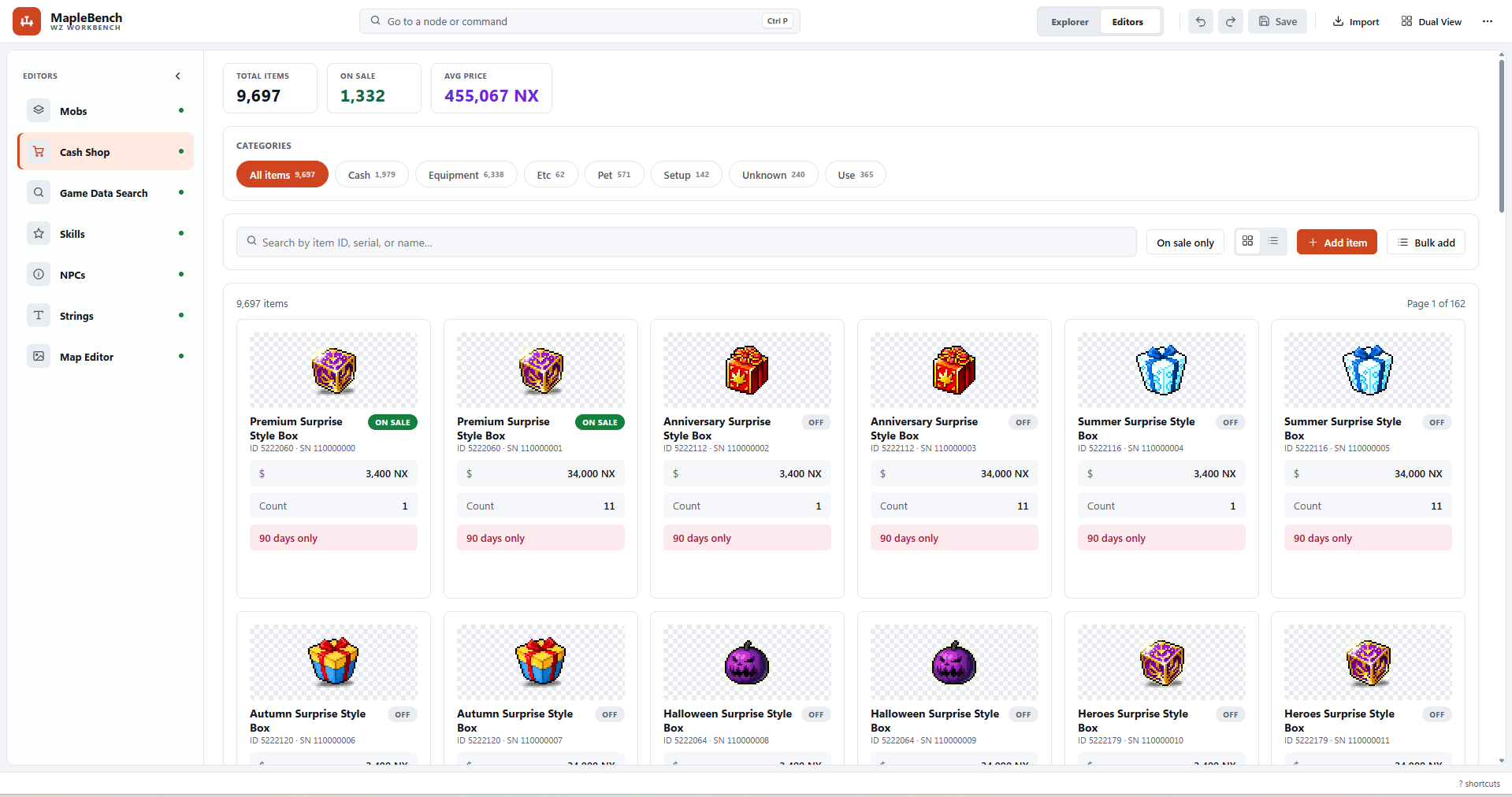
Task: Open 90 days only period for SN 110000002
Action: [747, 538]
